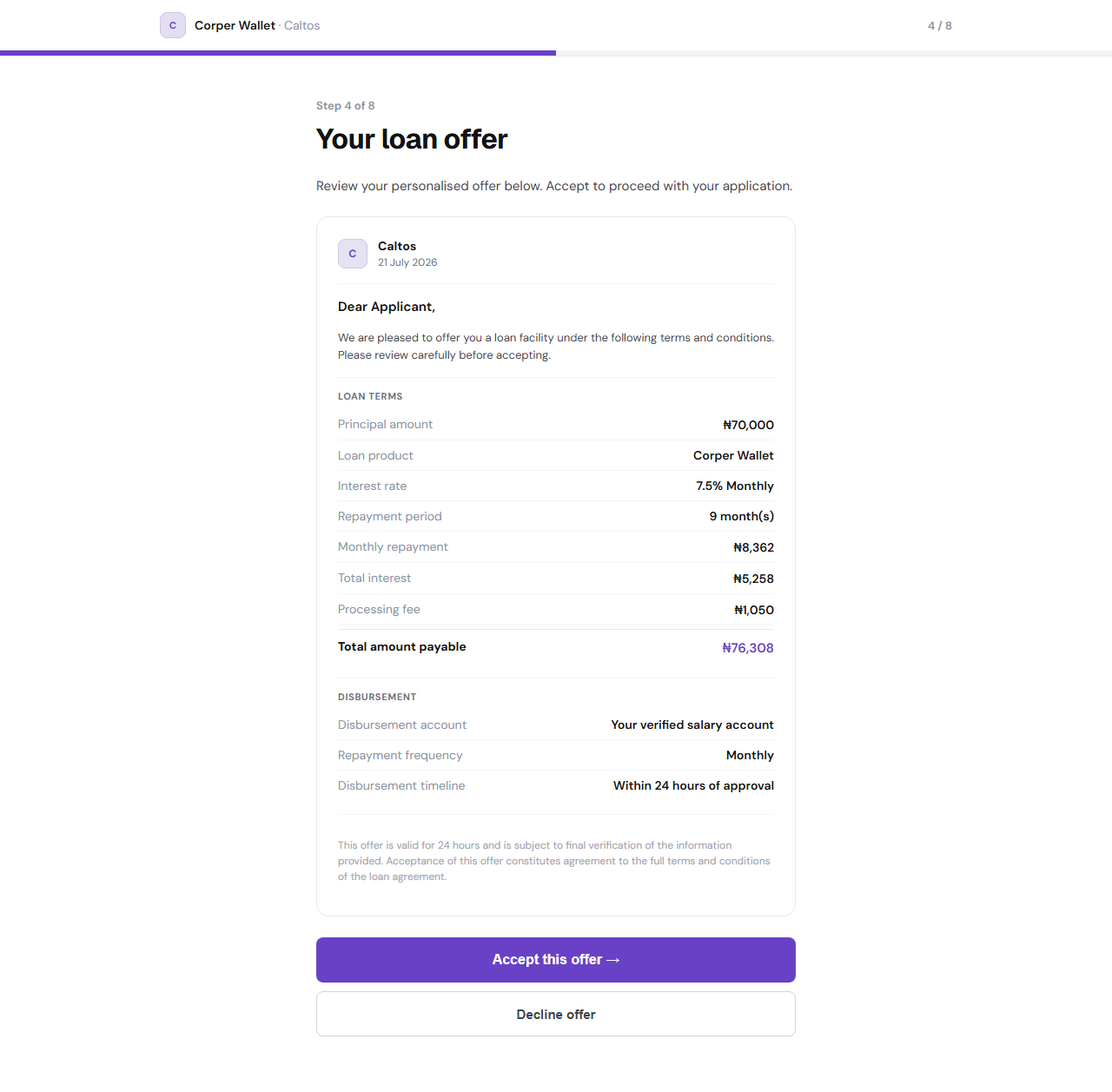
Task: Click the purple step progress bar
Action: point(278,53)
